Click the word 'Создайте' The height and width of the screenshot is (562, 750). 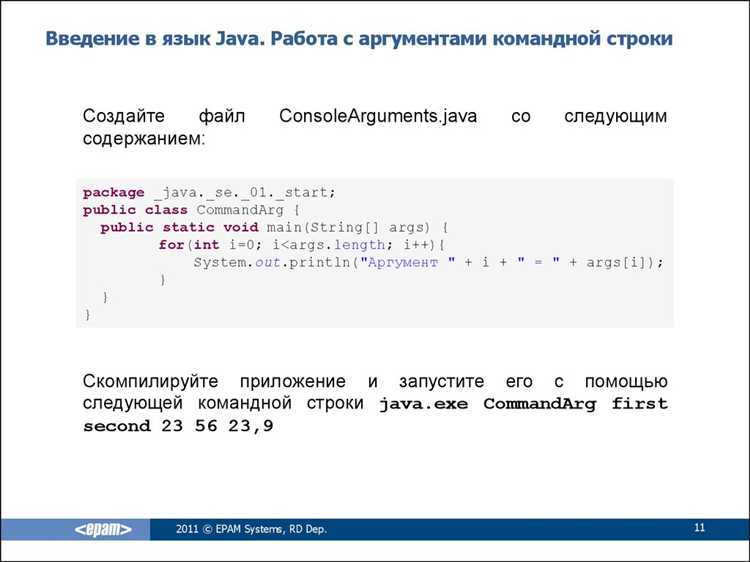(123, 116)
